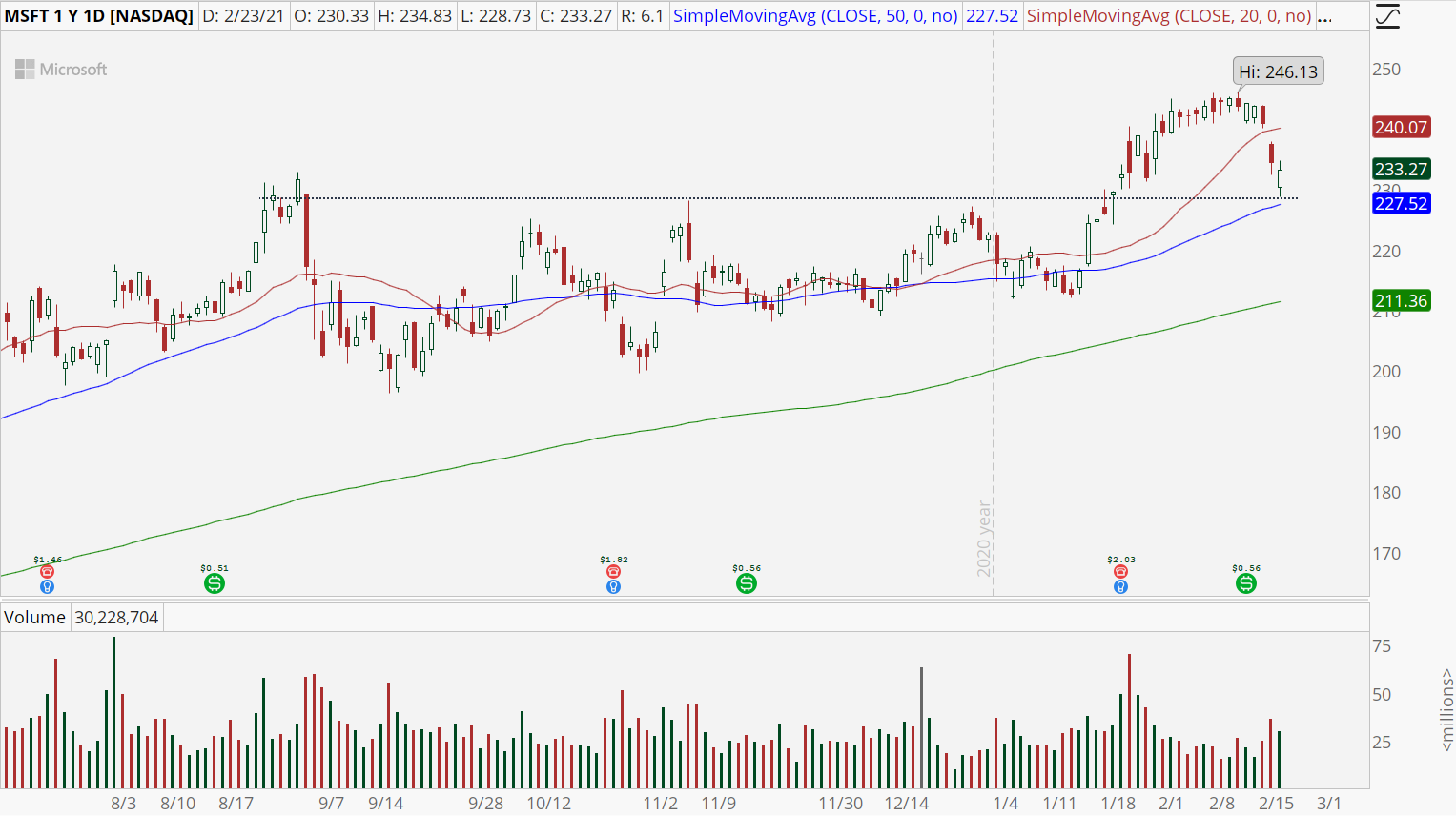Click the <millions> volume axis unit label
The image size is (1456, 816).
pyautogui.click(x=1446, y=709)
